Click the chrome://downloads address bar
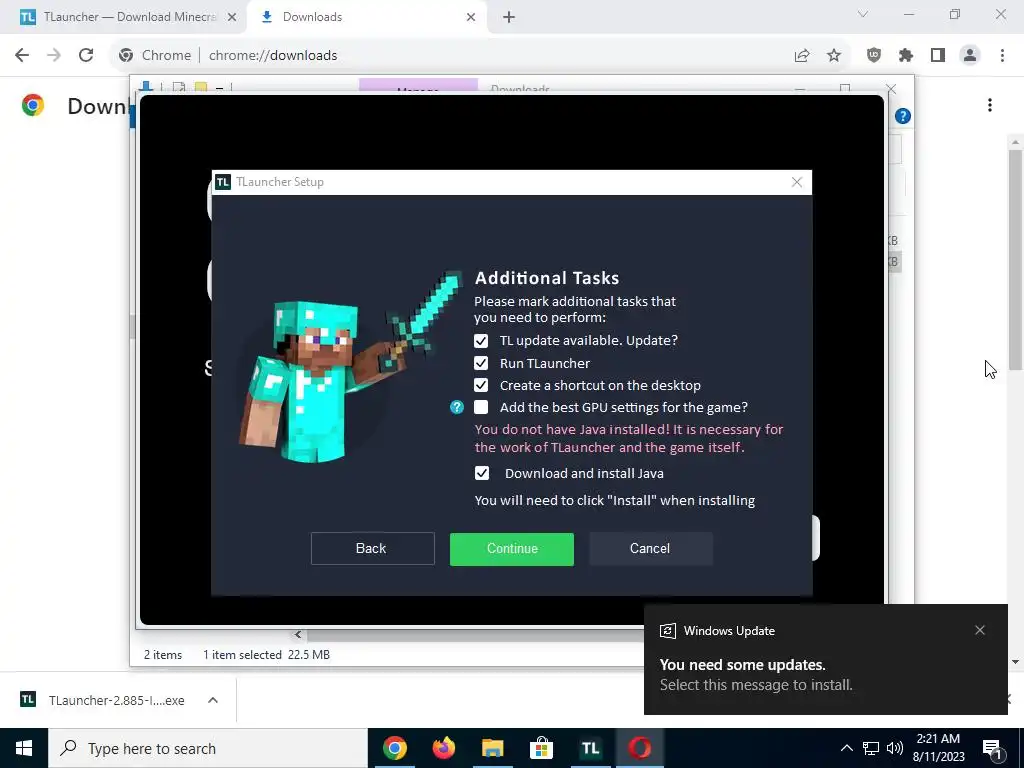 click(x=483, y=56)
